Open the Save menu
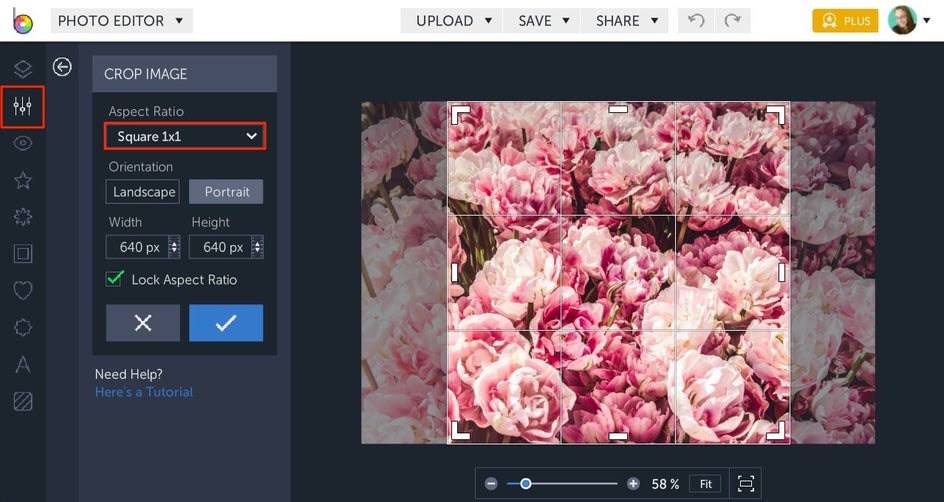This screenshot has width=944, height=502. click(x=541, y=20)
